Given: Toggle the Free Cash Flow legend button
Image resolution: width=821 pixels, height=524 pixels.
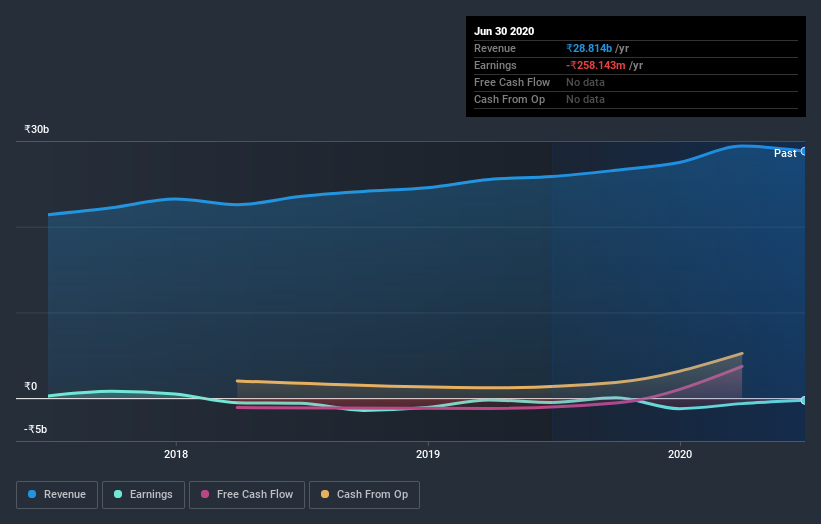Looking at the screenshot, I should 247,495.
